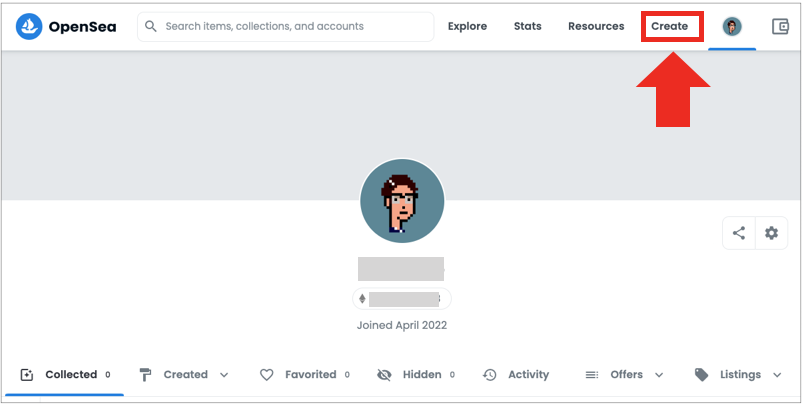
Task: Go to Stats in navigation
Action: pyautogui.click(x=527, y=26)
